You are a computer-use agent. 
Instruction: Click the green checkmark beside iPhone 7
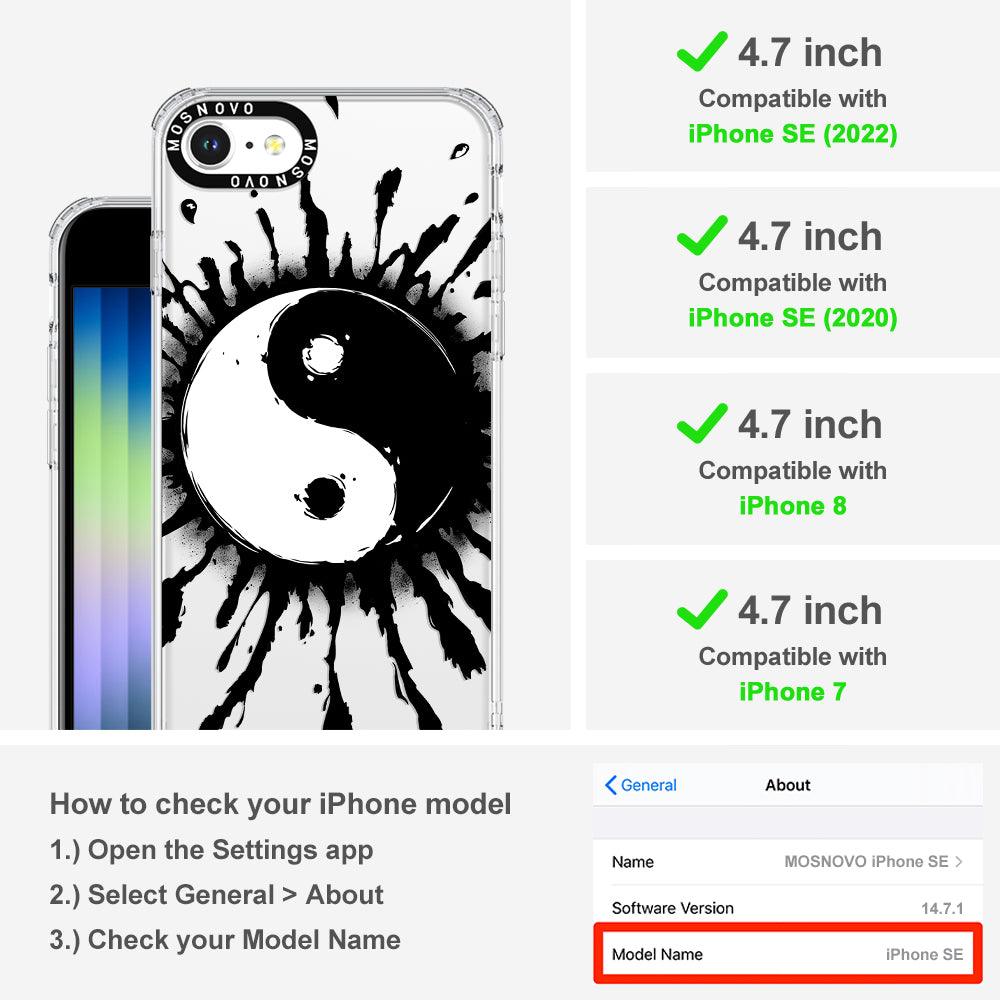[702, 609]
